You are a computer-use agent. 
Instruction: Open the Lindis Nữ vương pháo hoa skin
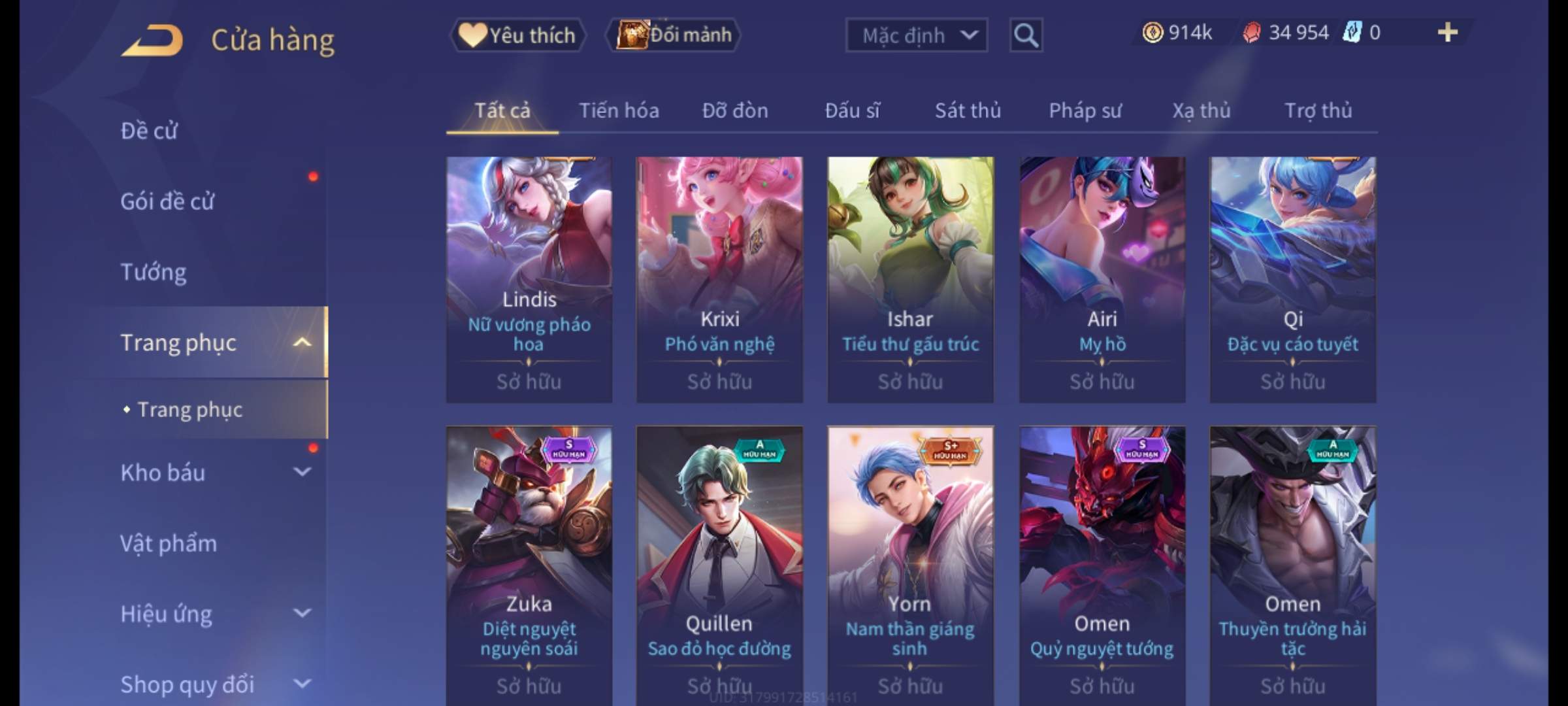pos(529,280)
